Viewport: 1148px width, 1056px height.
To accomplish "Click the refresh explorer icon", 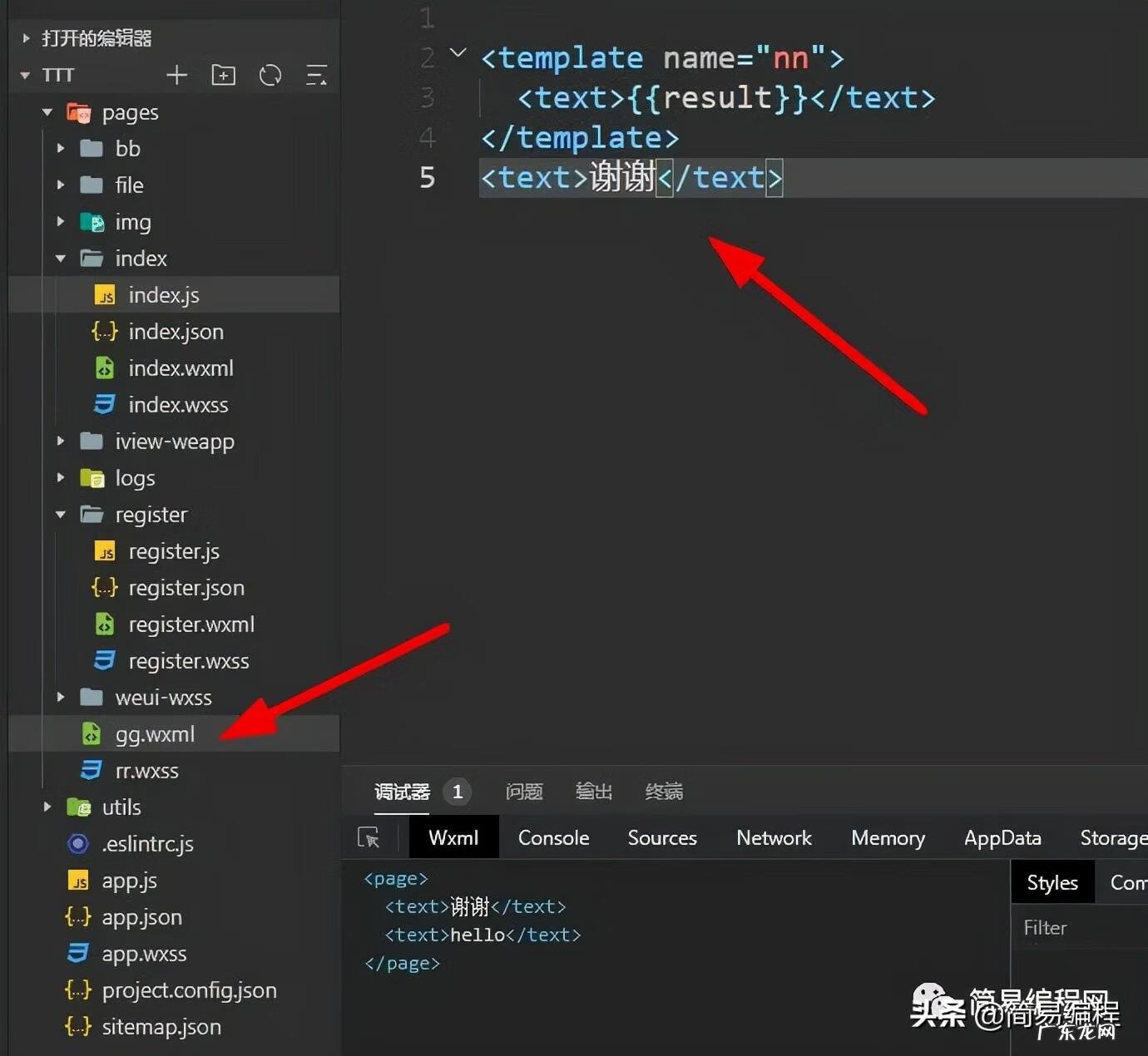I will point(270,76).
